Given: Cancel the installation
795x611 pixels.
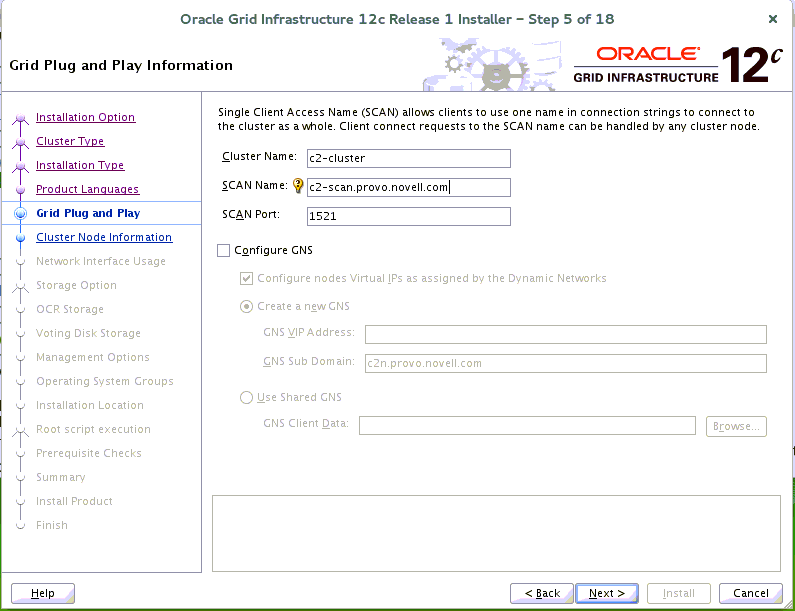Looking at the screenshot, I should [750, 593].
